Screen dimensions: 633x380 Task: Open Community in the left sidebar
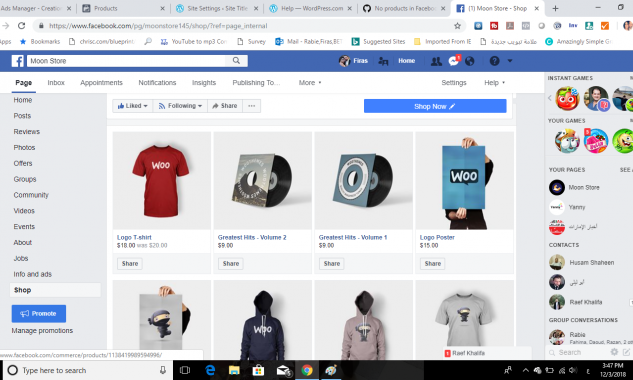click(x=31, y=195)
